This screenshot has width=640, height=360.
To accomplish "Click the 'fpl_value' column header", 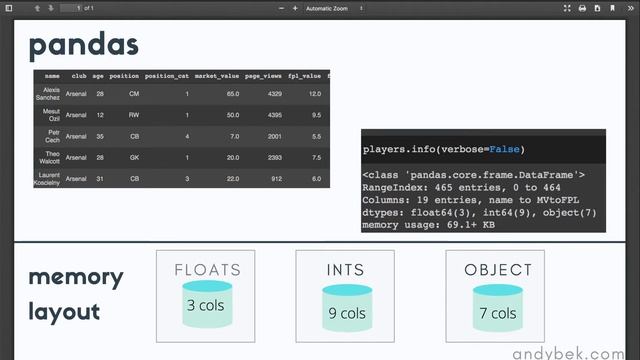I will coord(304,76).
